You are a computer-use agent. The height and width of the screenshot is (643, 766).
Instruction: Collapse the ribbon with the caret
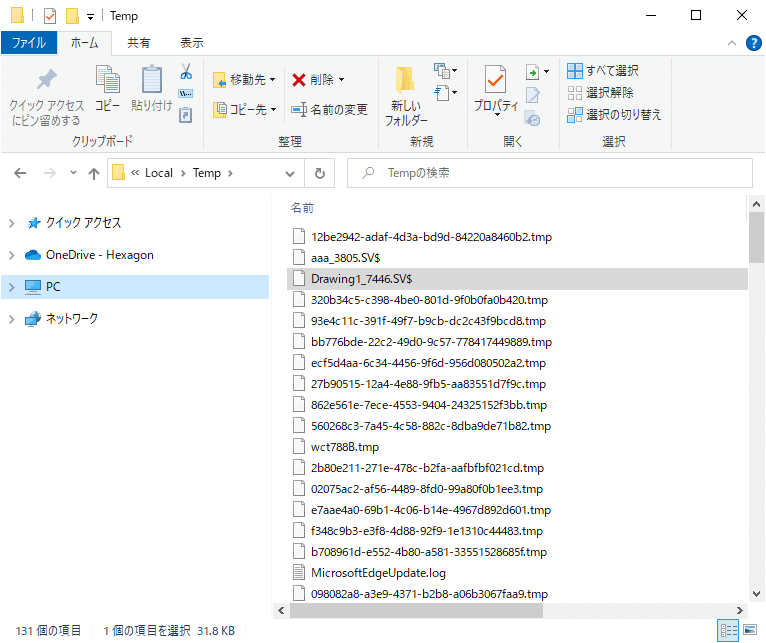point(732,43)
